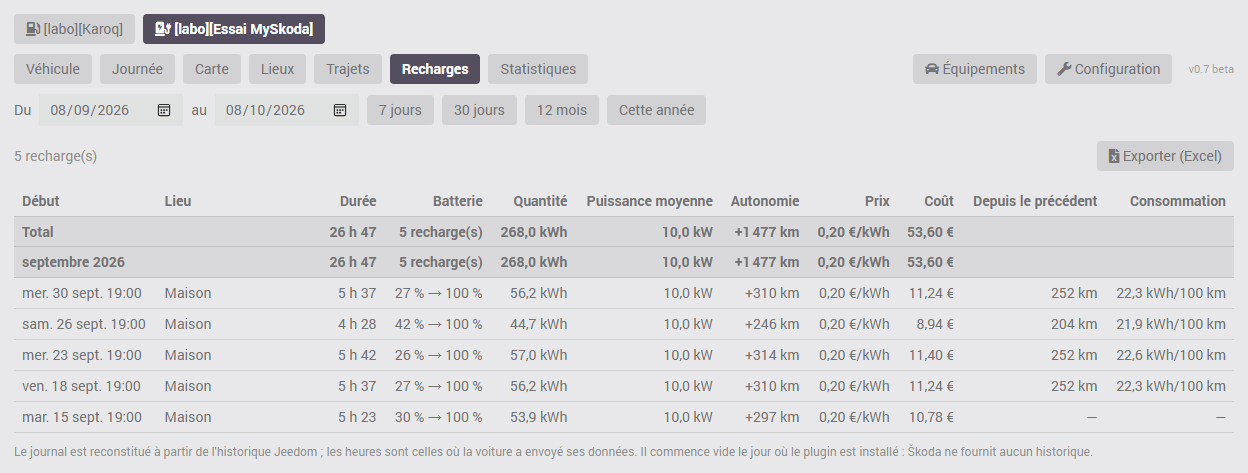Click the septembre 2026 group row label
This screenshot has height=473, width=1248.
73,262
